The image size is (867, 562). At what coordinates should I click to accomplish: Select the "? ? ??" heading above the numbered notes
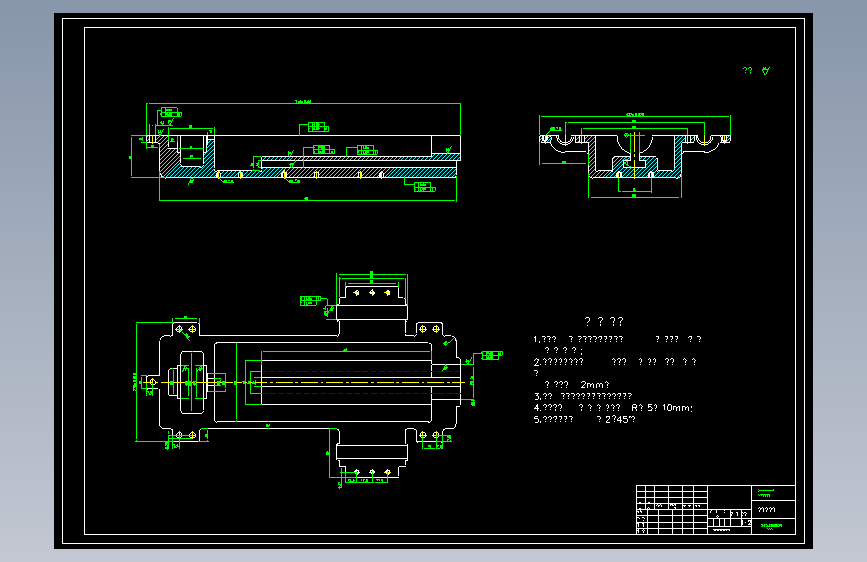click(604, 321)
